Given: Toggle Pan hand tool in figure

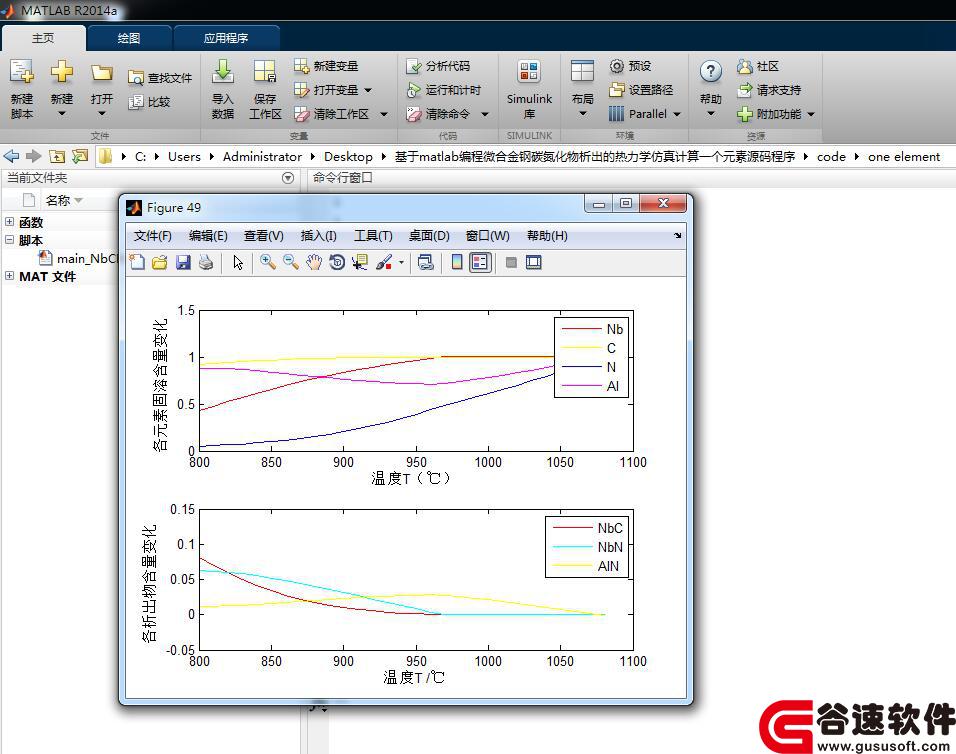Looking at the screenshot, I should [314, 263].
